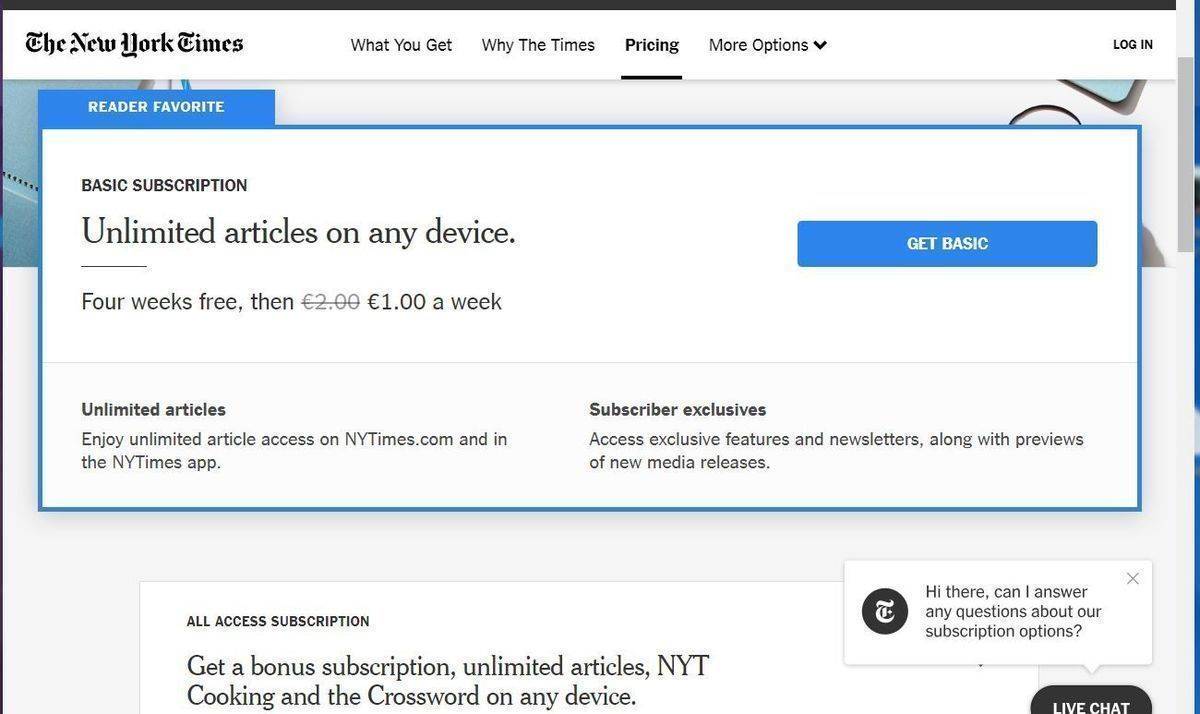Click the 'Unlimited articles on any device' headline
1200x714 pixels.
298,232
